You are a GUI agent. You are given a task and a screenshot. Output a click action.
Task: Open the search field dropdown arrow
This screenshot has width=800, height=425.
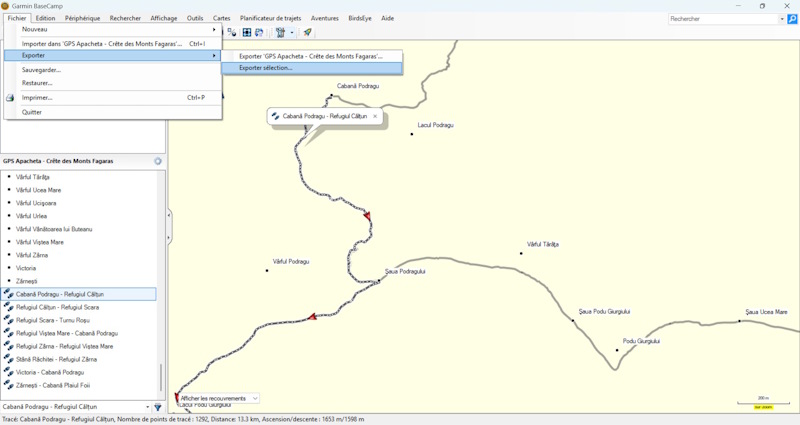point(782,19)
